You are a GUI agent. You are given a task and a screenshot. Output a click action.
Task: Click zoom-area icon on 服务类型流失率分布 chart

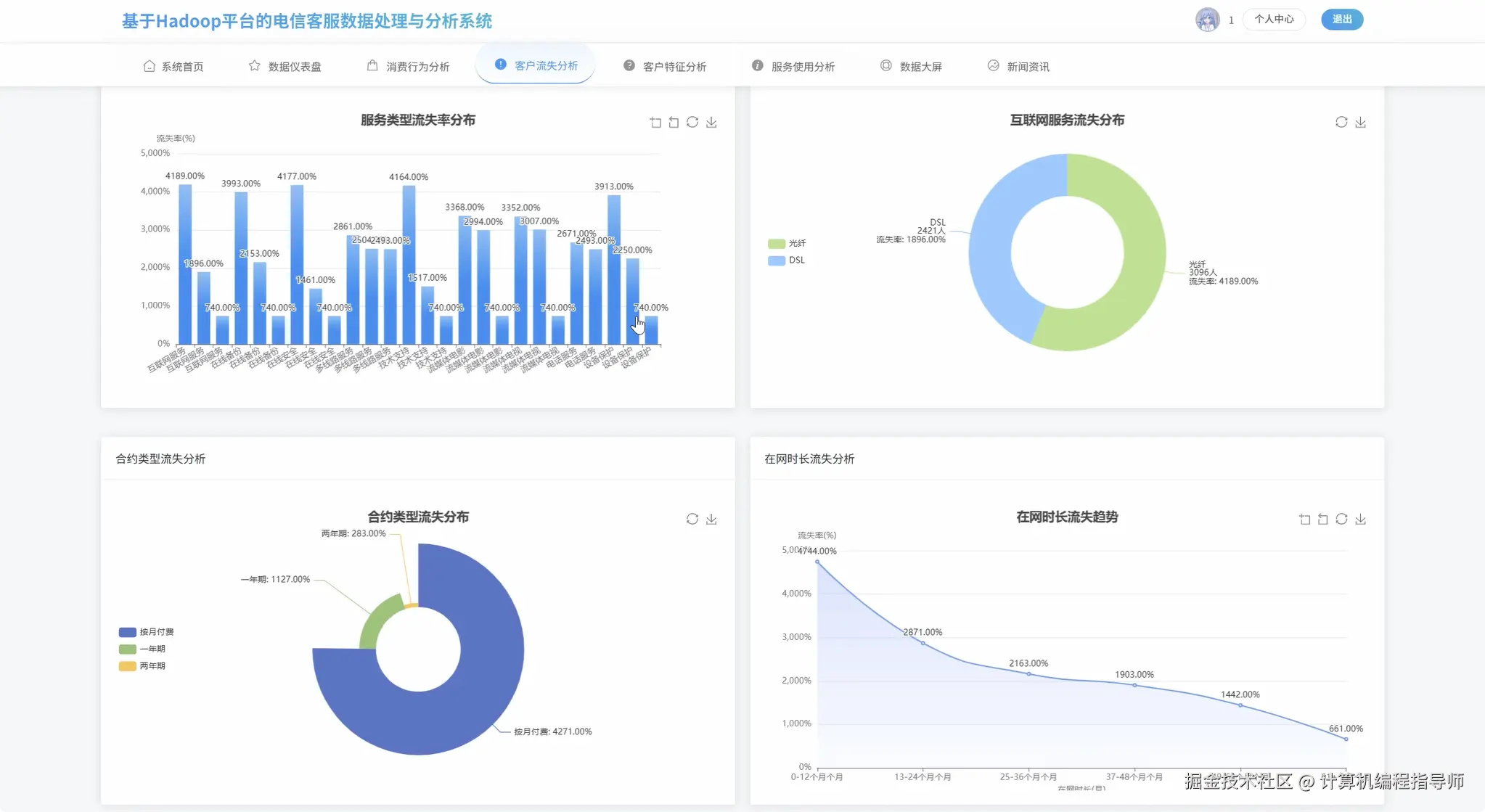pos(655,123)
